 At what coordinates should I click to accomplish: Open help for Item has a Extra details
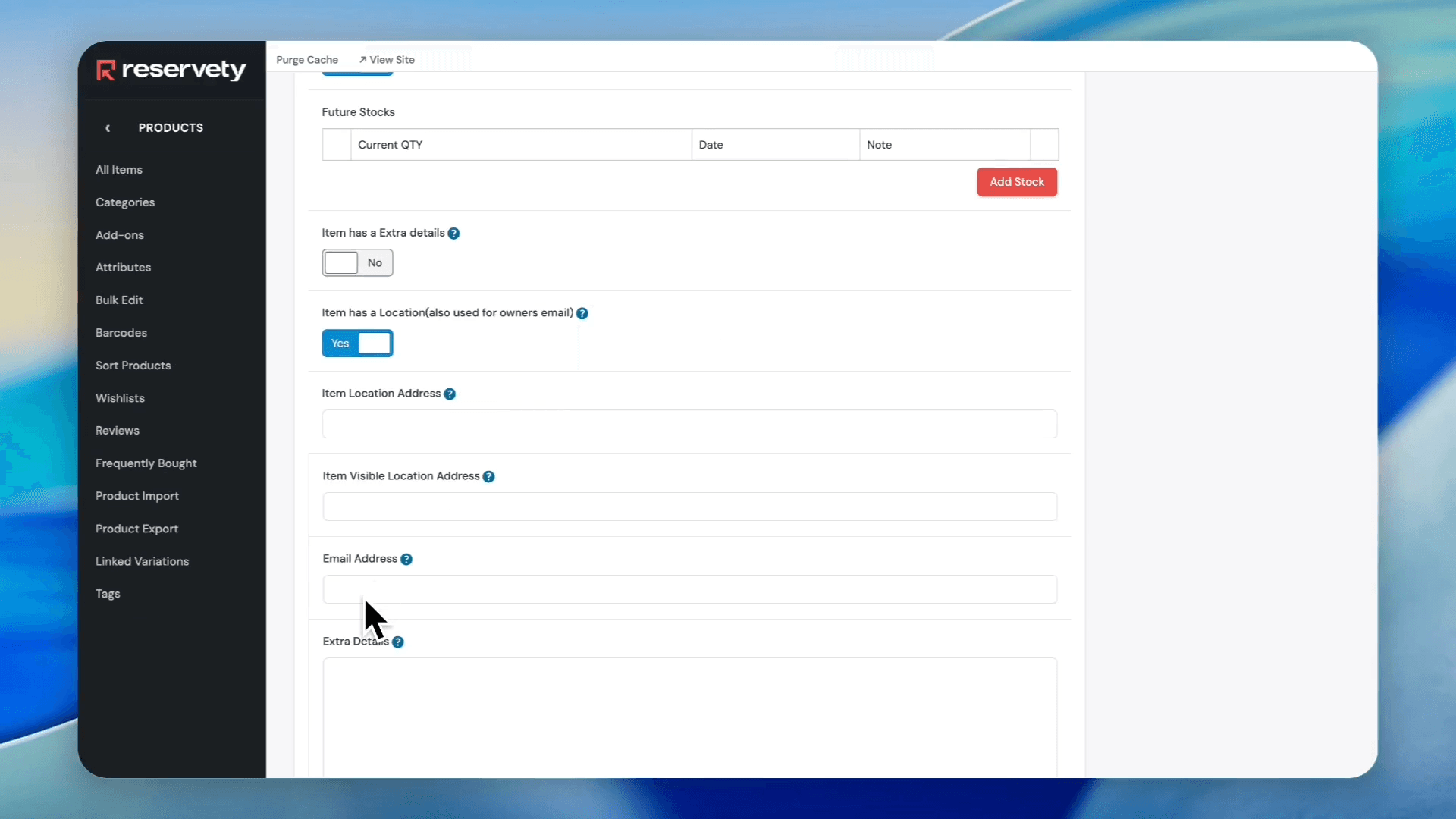pos(453,234)
